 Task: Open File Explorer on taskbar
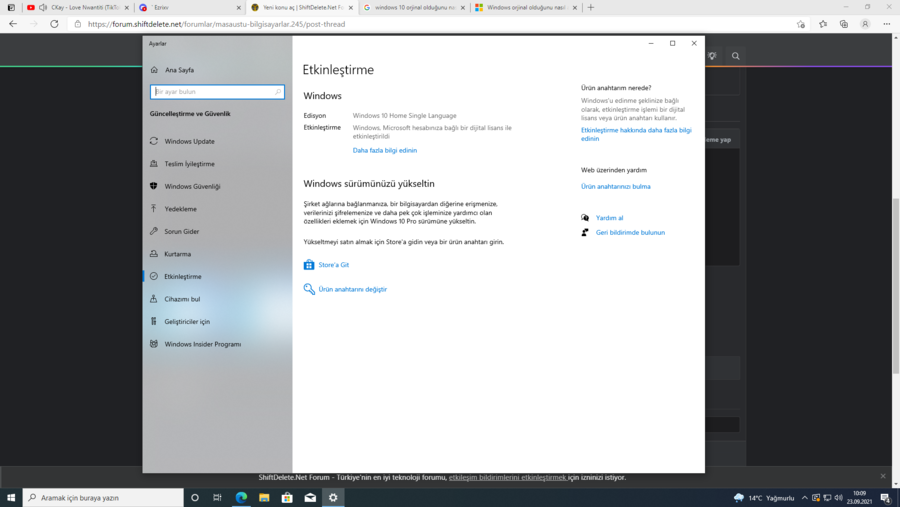pyautogui.click(x=264, y=497)
